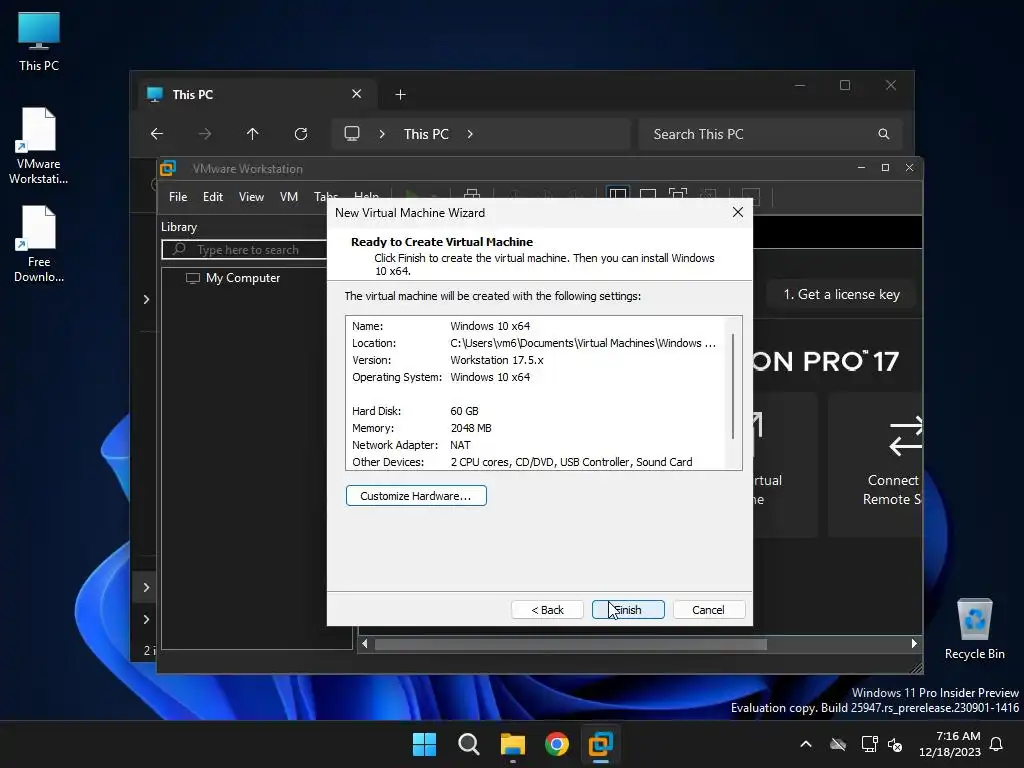1024x768 pixels.
Task: Select the Free Download desktop shortcut
Action: click(x=39, y=244)
